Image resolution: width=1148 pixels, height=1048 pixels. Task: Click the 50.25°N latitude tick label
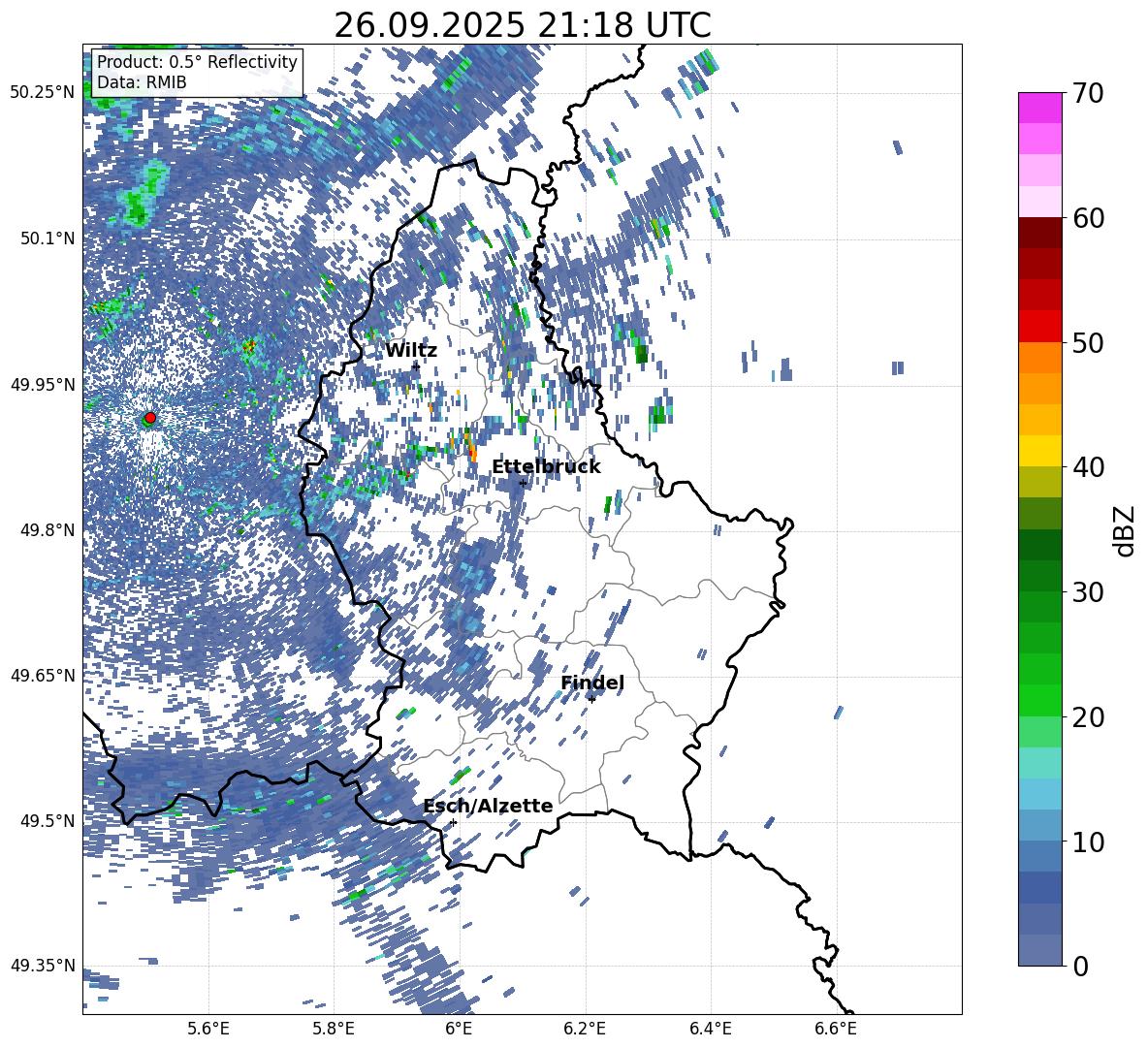pyautogui.click(x=43, y=93)
